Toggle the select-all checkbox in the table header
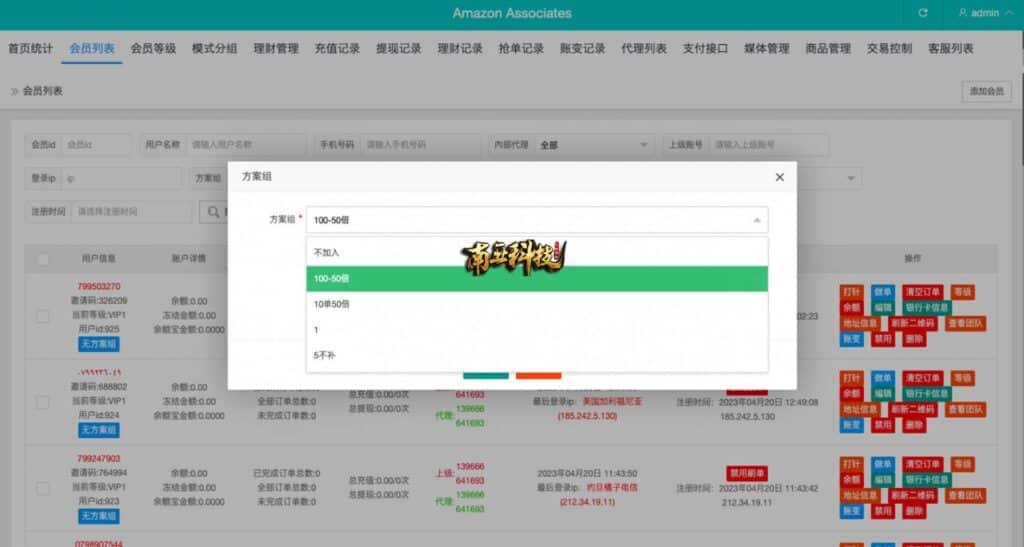 pyautogui.click(x=43, y=260)
